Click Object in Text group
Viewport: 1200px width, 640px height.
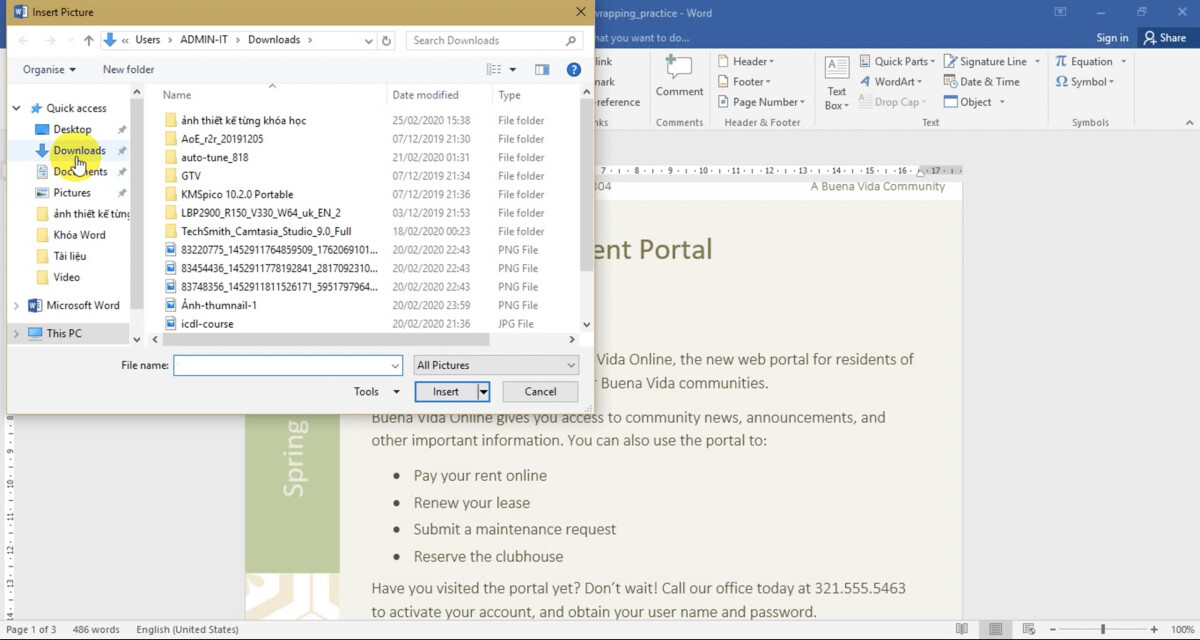(x=974, y=102)
